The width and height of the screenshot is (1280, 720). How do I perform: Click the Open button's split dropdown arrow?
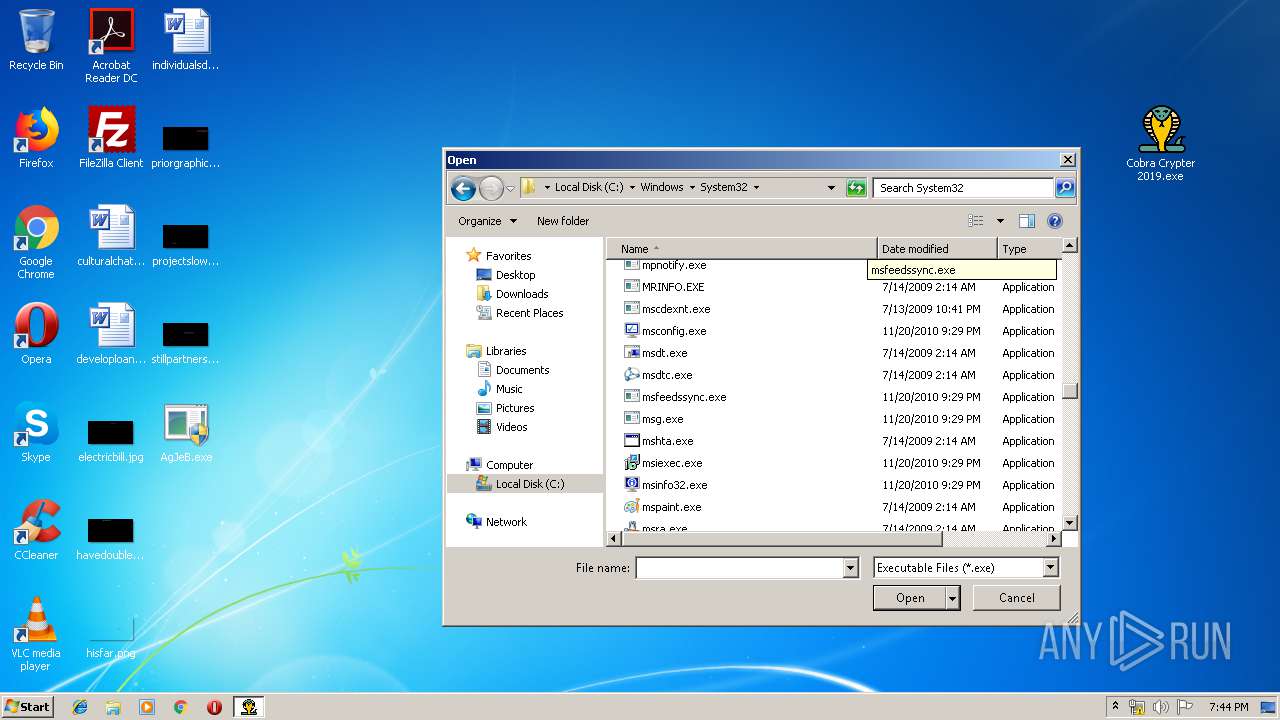(953, 598)
